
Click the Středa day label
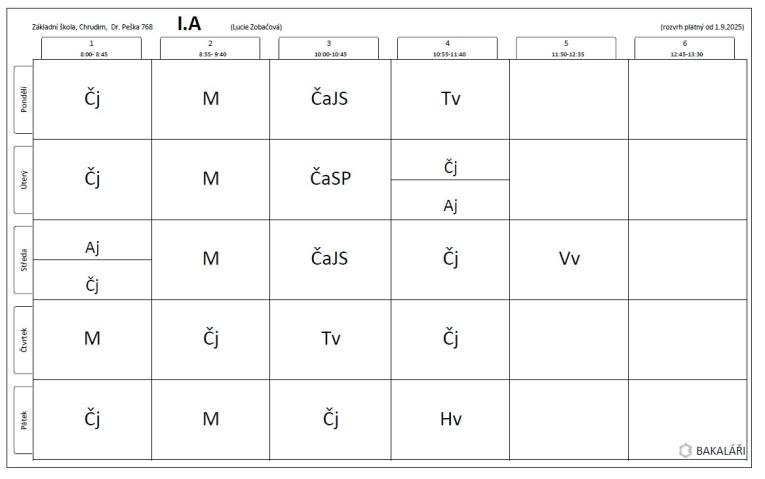[x=23, y=259]
